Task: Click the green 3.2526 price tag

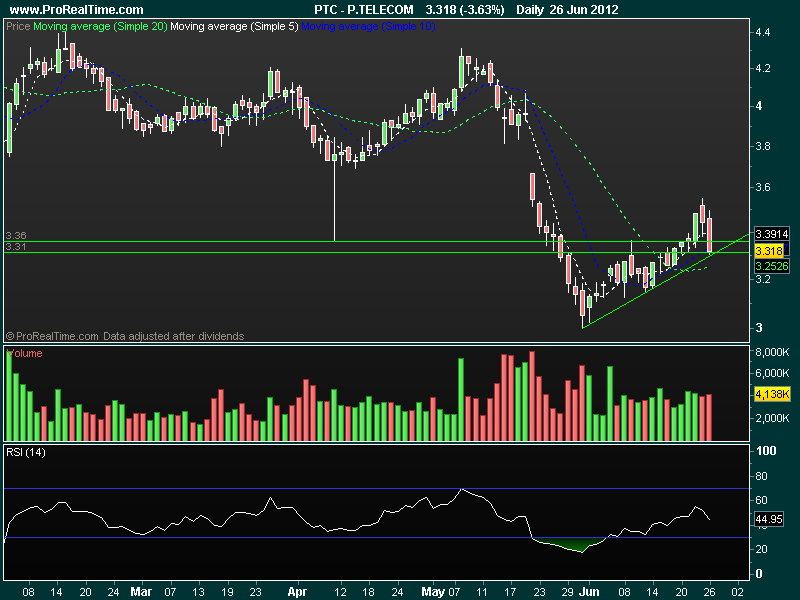Action: point(771,266)
